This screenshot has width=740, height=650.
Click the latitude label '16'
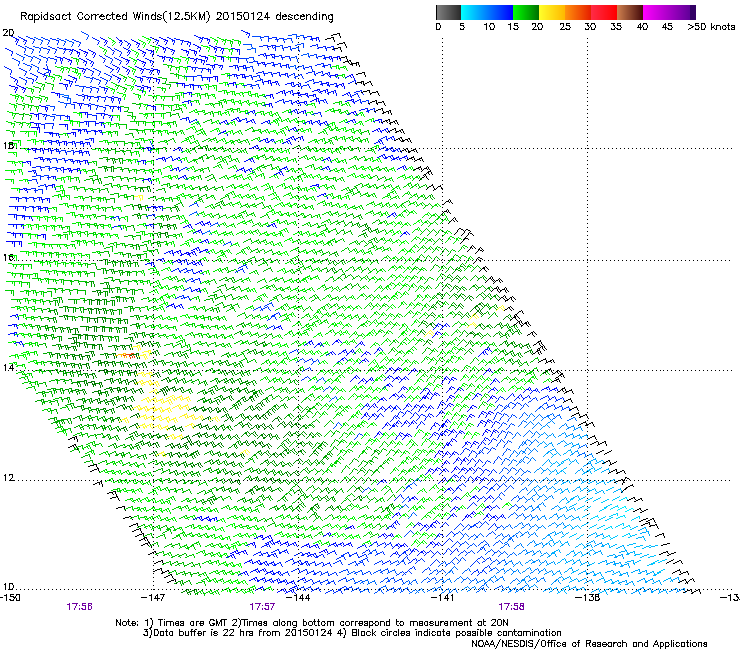coord(8,257)
